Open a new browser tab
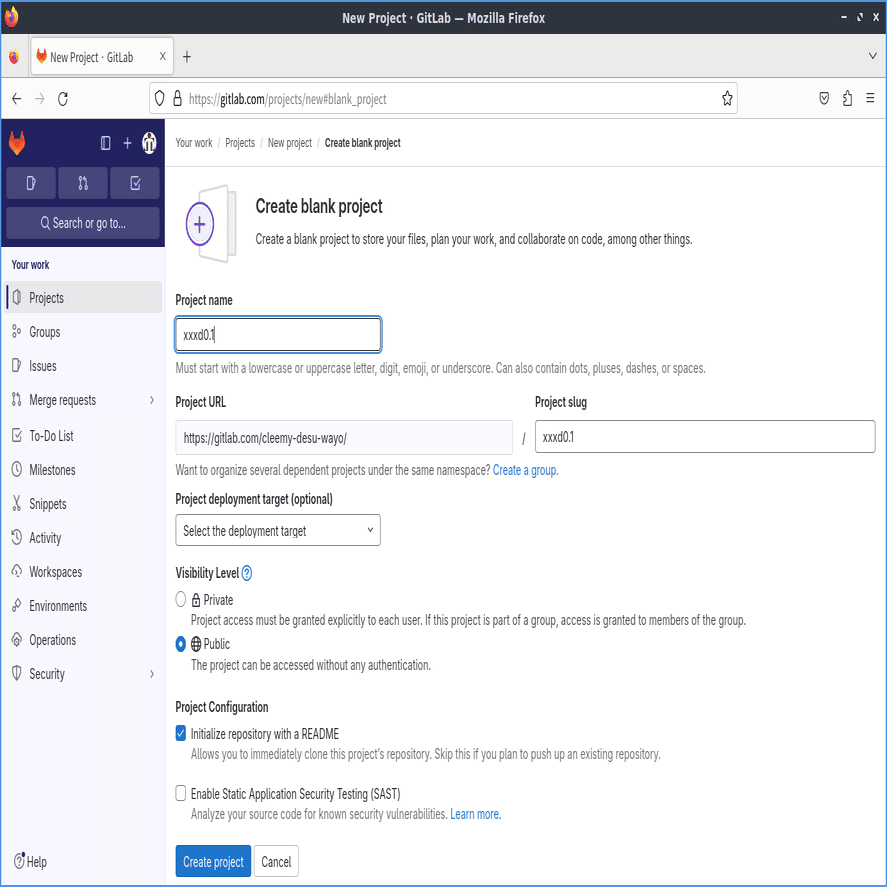Screen dimensions: 887x887 (x=187, y=57)
